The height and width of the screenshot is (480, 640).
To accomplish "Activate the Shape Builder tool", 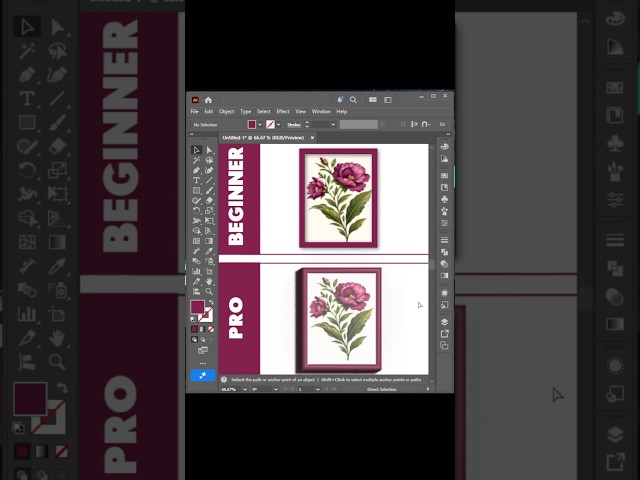I will (196, 231).
